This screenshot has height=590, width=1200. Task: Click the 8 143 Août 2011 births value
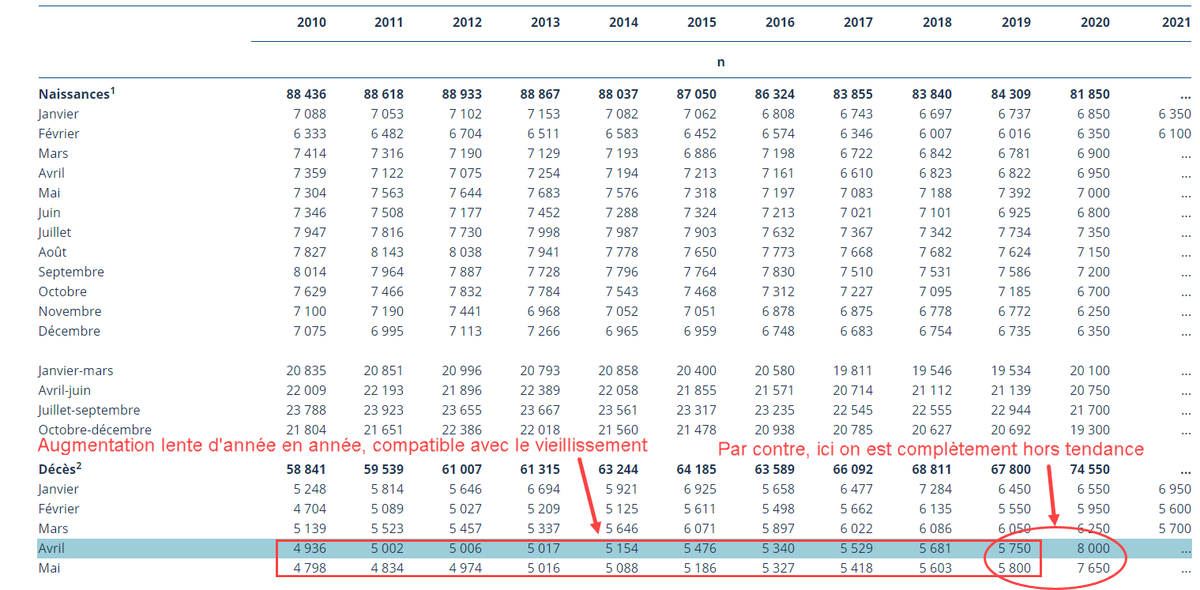click(x=388, y=252)
